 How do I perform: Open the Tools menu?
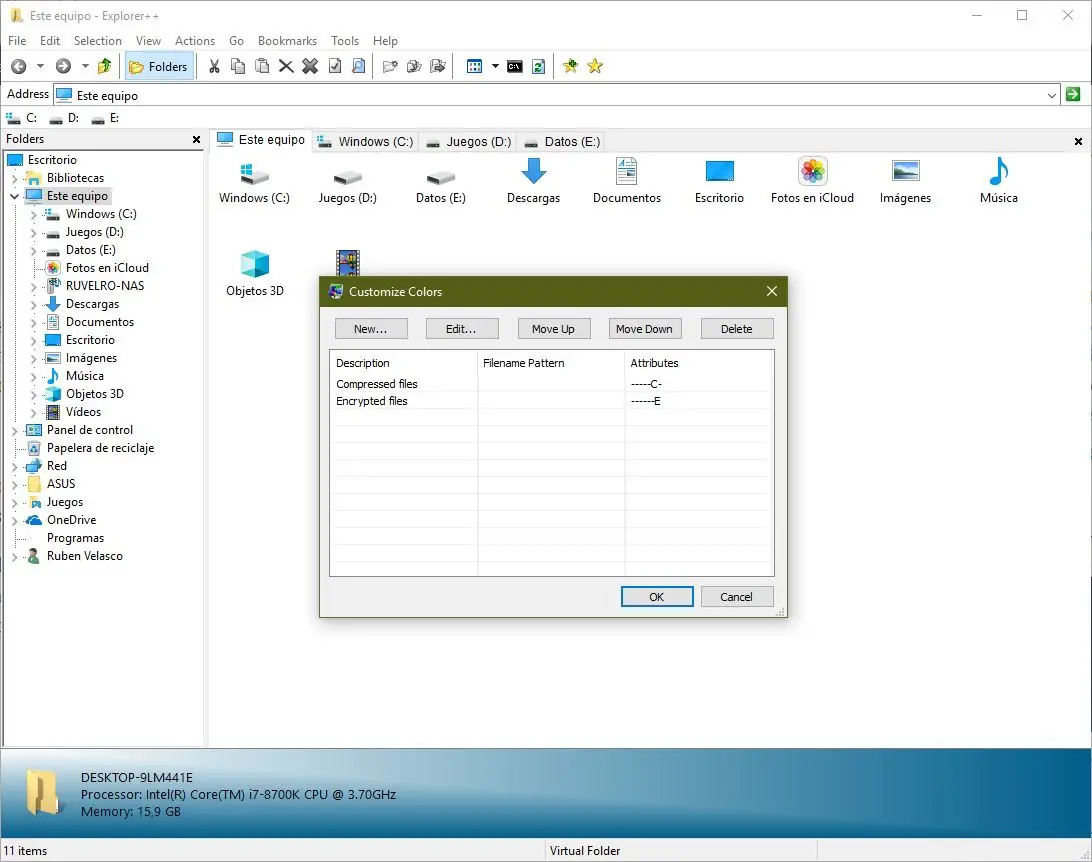tap(345, 40)
